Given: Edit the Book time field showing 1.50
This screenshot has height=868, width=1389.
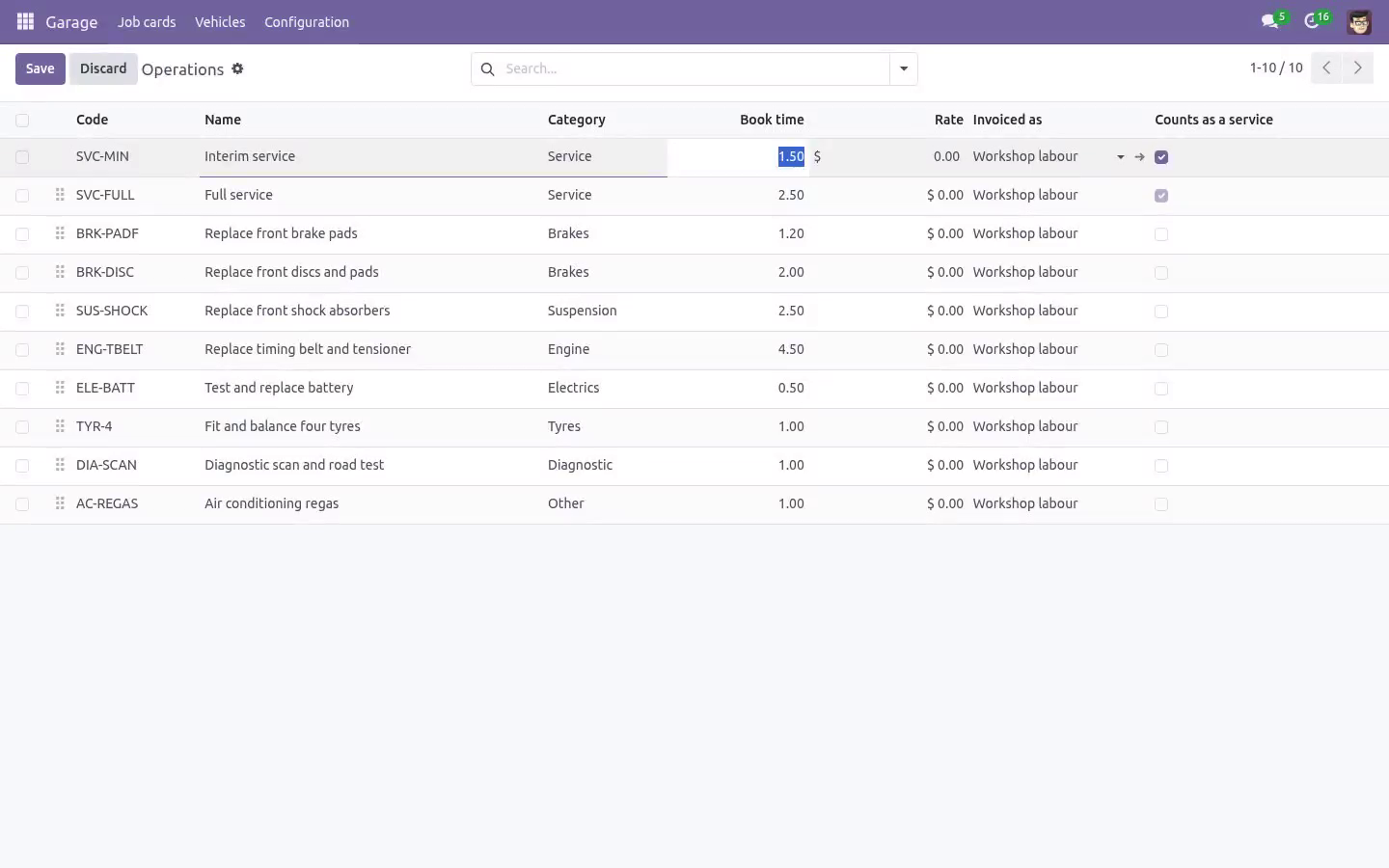Looking at the screenshot, I should click(x=738, y=156).
